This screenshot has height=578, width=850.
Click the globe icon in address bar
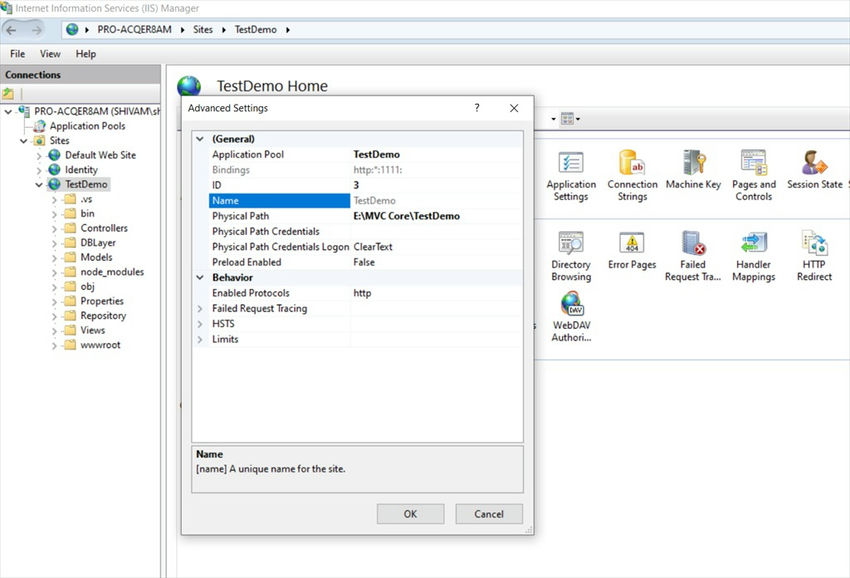[x=72, y=29]
